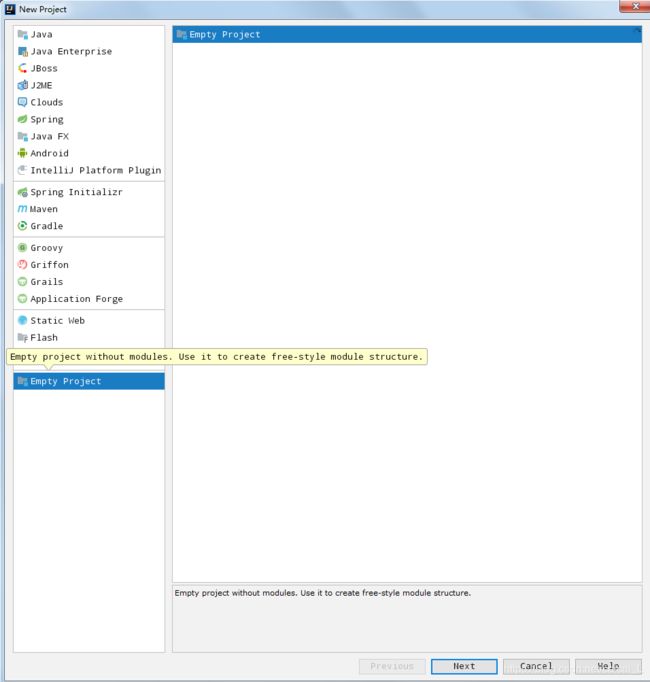Click the Spring leaf icon
Screen dimensions: 650x682
tap(23, 119)
